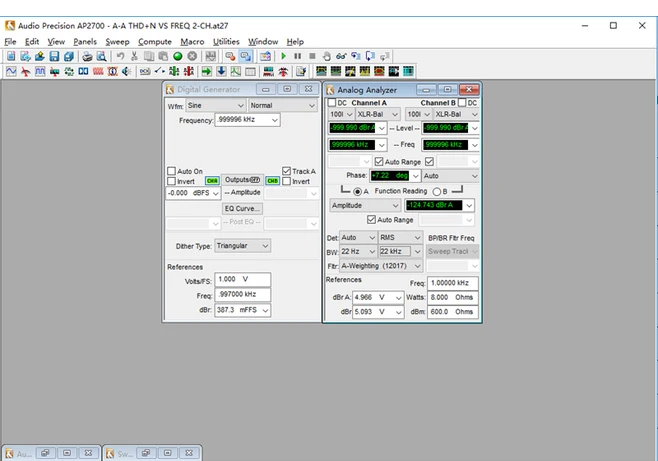
Task: Toggle Invert checkbox beside CHA button
Action: point(171,181)
